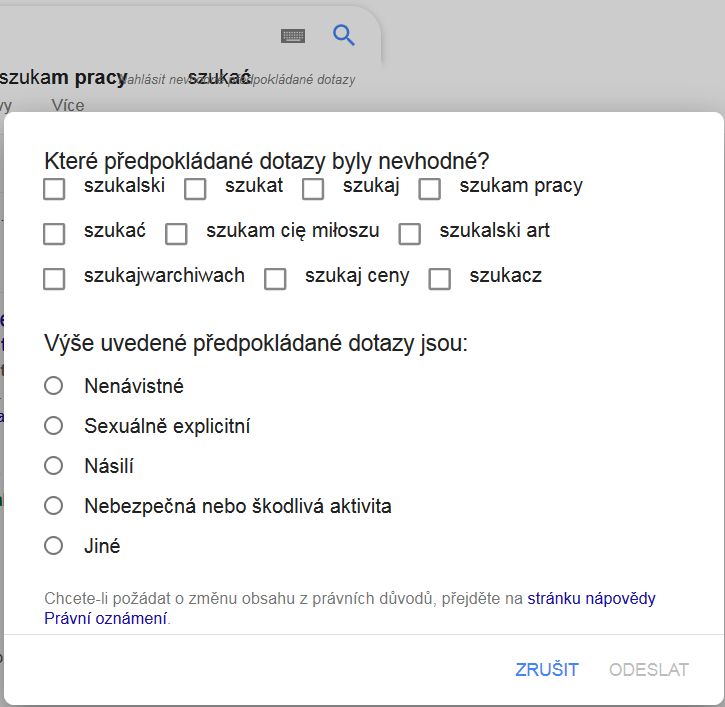Click the ODESLAT submit button

[649, 670]
